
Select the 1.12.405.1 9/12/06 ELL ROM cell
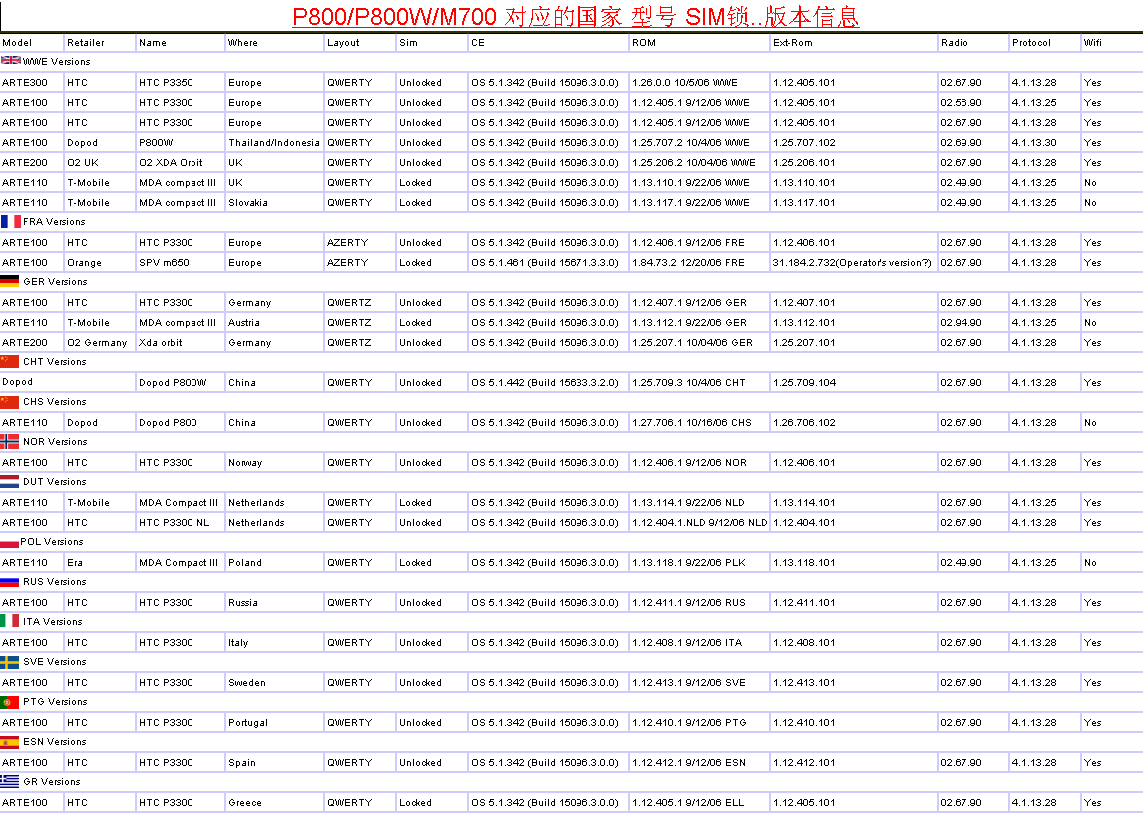coord(698,802)
